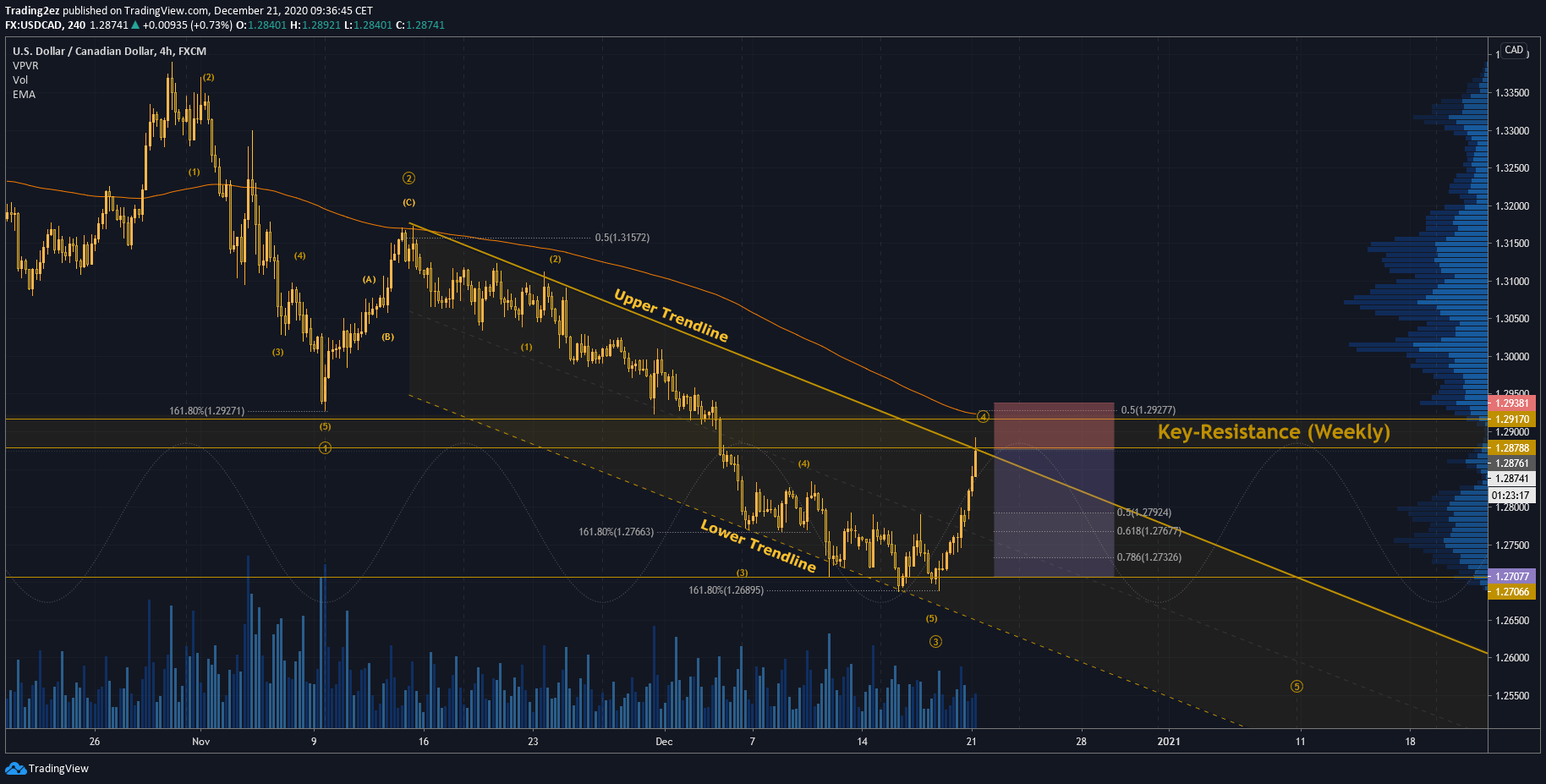Click the (A) wave label
The width and height of the screenshot is (1546, 784).
click(369, 280)
